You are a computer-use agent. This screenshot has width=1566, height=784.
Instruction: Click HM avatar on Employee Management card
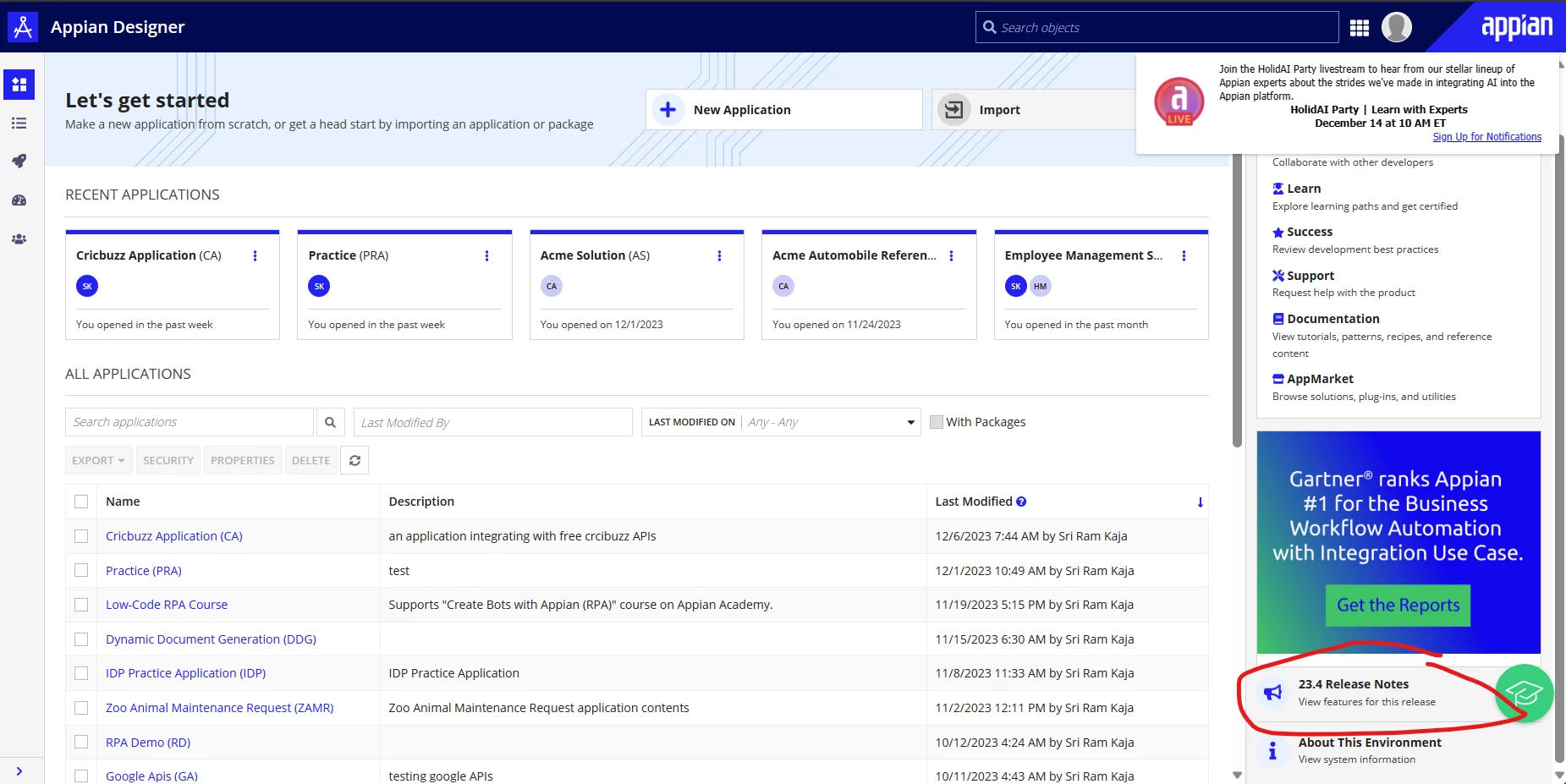tap(1041, 286)
